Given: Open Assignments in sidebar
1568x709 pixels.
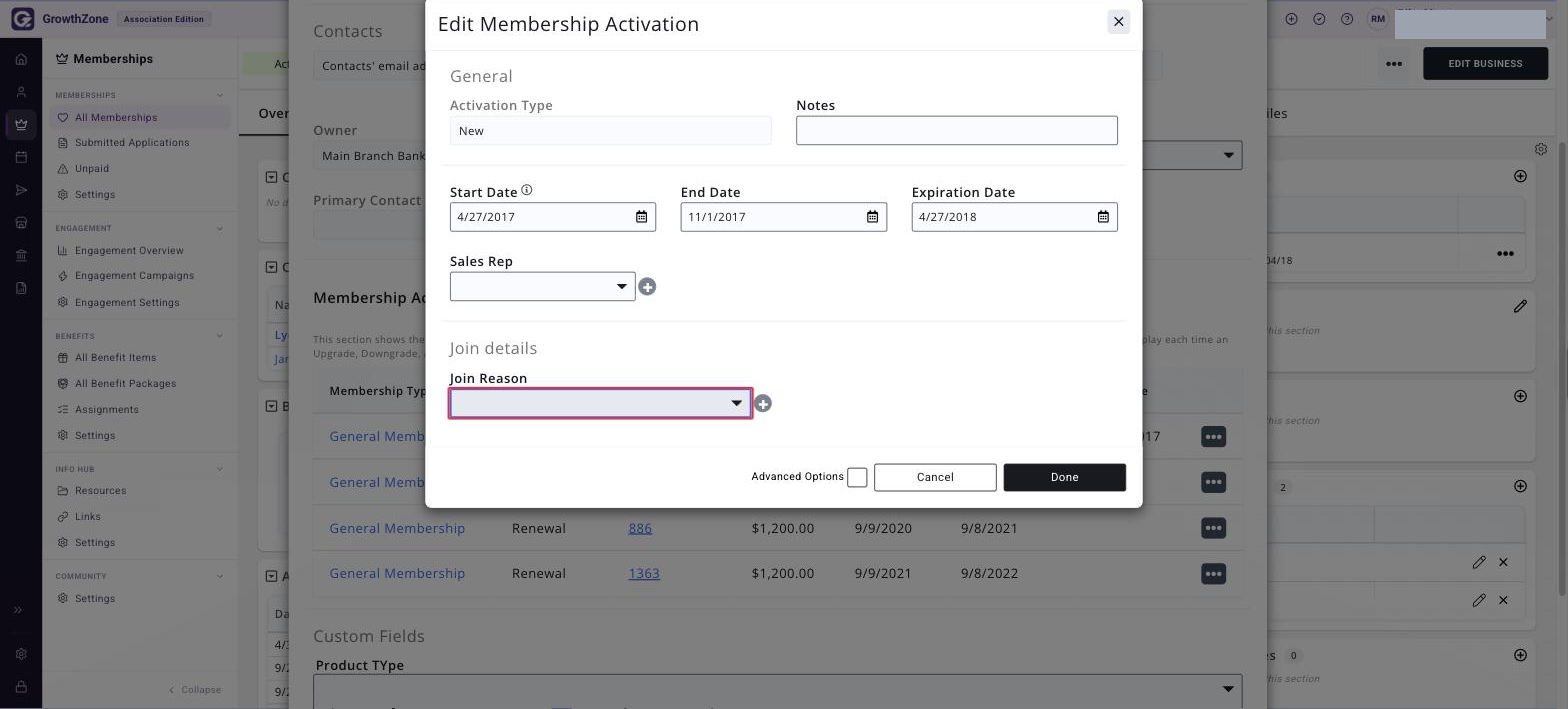Looking at the screenshot, I should [106, 410].
